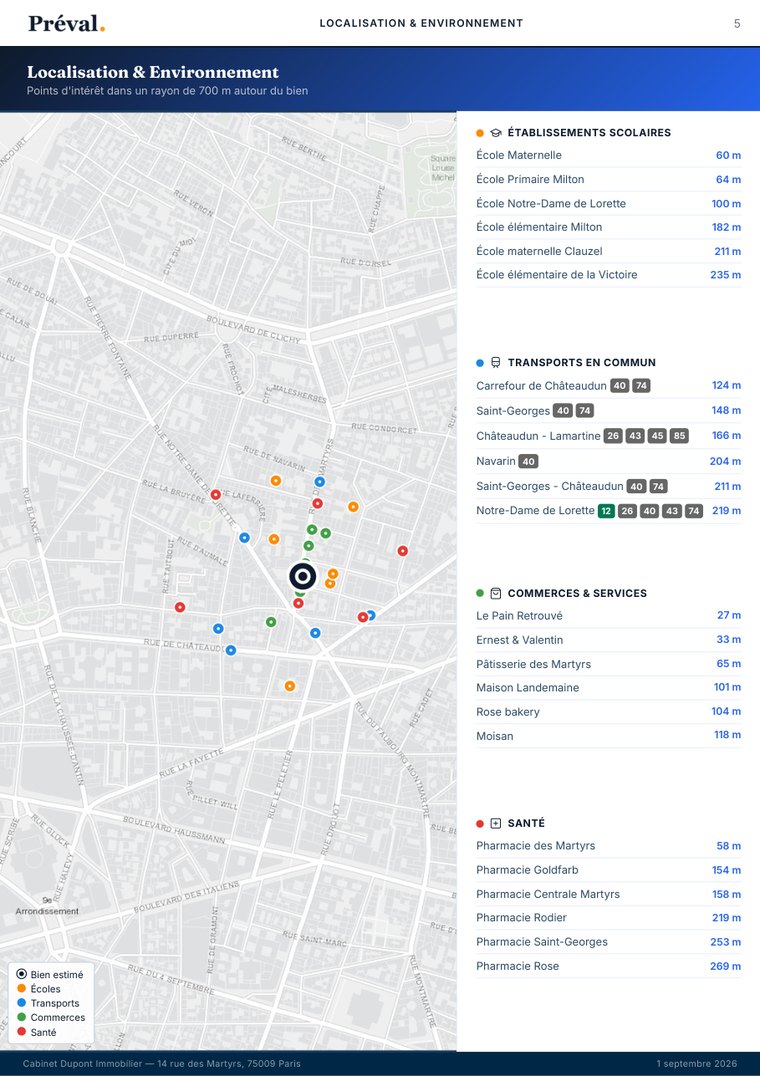Viewport: 760px width, 1076px height.
Task: Click the green dot before Commerces & Services heading
Action: 480,593
